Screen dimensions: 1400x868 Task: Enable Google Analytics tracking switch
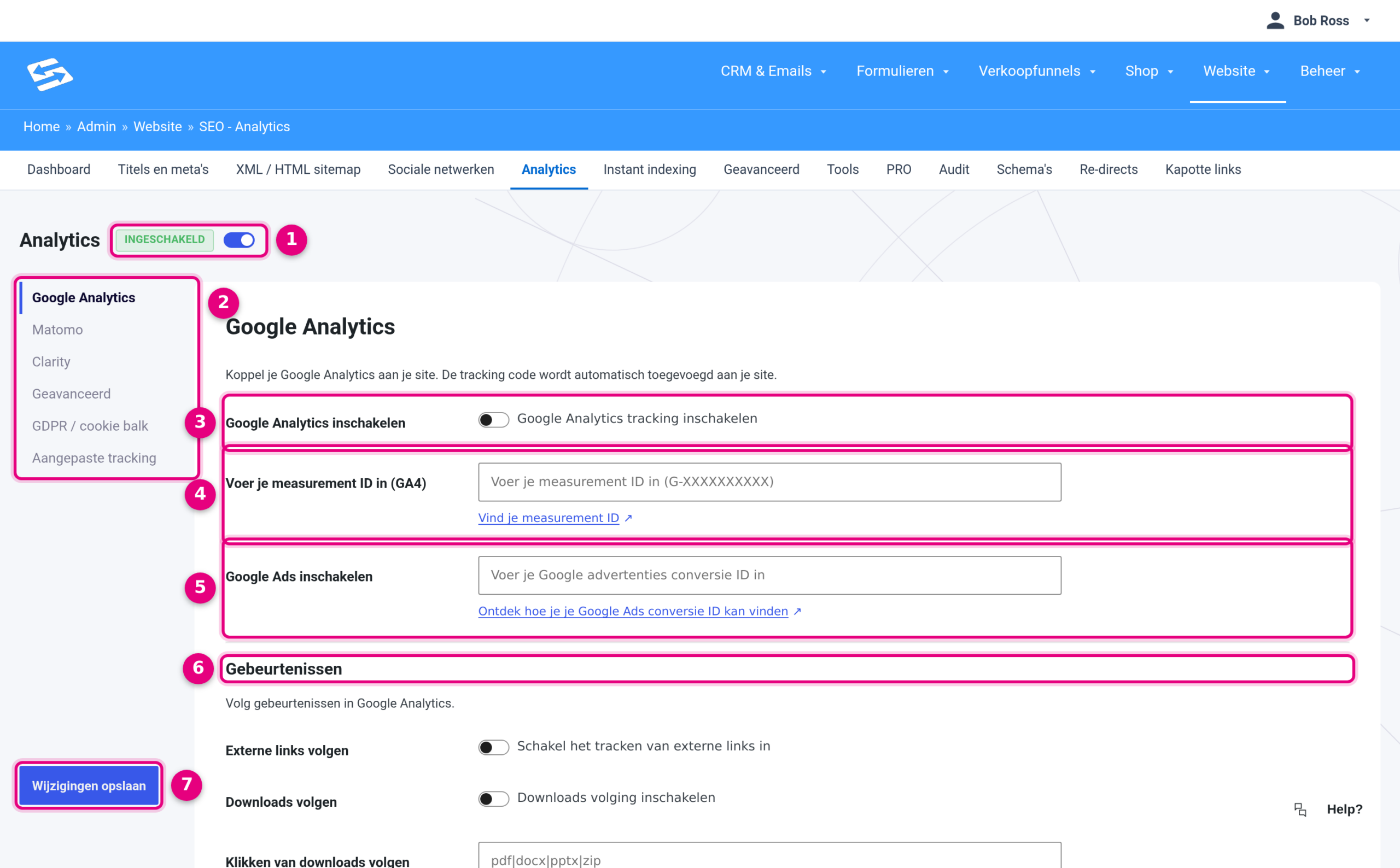click(x=493, y=420)
